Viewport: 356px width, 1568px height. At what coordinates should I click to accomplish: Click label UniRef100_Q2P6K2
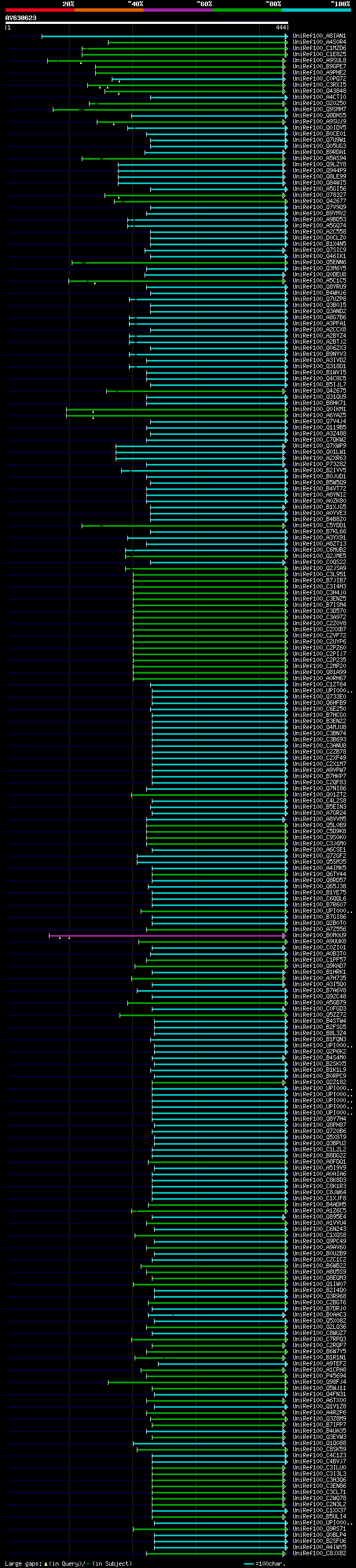point(319,1051)
